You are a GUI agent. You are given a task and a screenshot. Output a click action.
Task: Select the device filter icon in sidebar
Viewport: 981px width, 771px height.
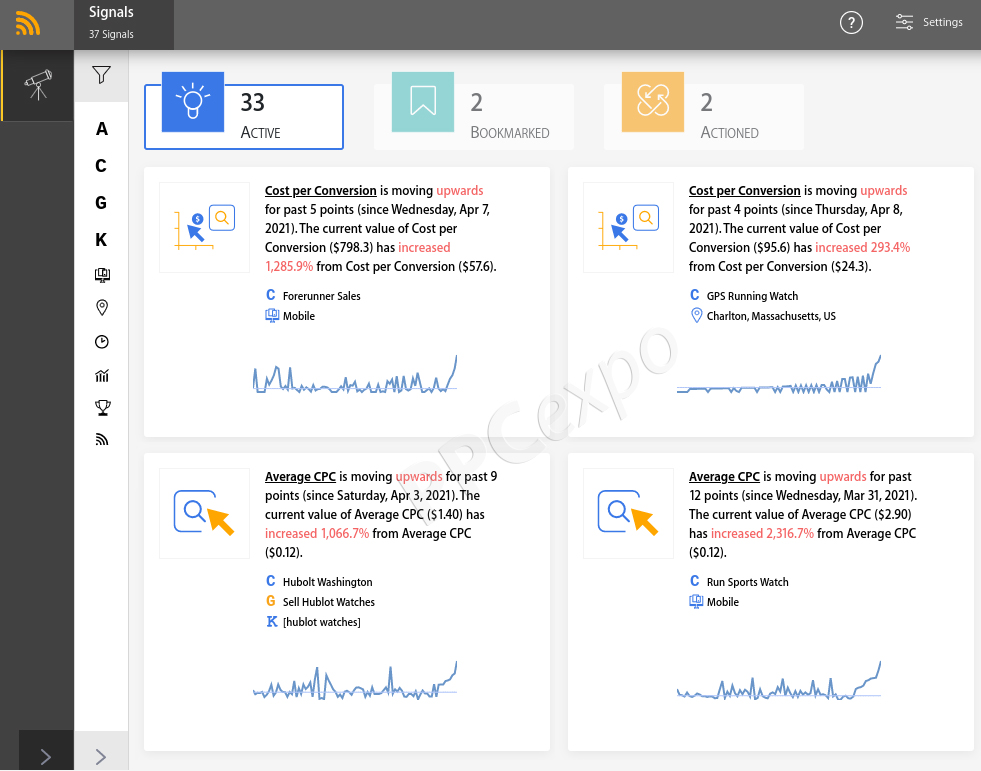(x=102, y=274)
